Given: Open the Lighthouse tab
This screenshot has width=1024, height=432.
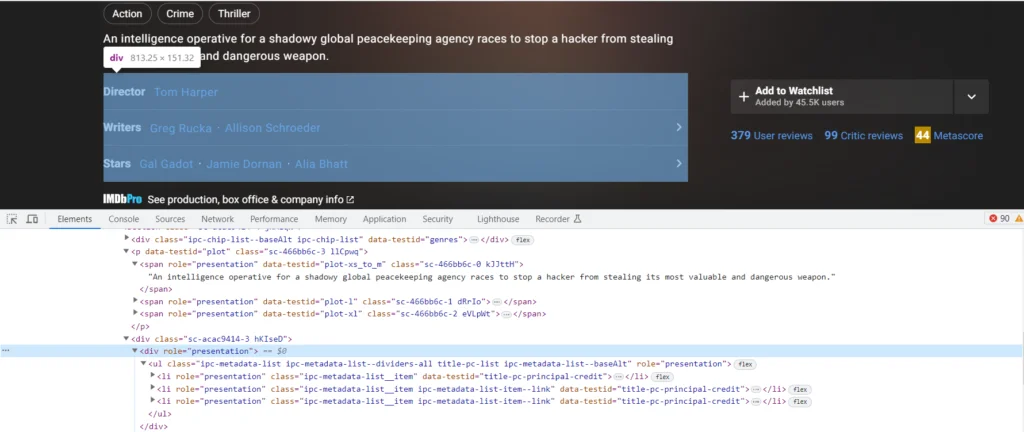Looking at the screenshot, I should point(498,219).
